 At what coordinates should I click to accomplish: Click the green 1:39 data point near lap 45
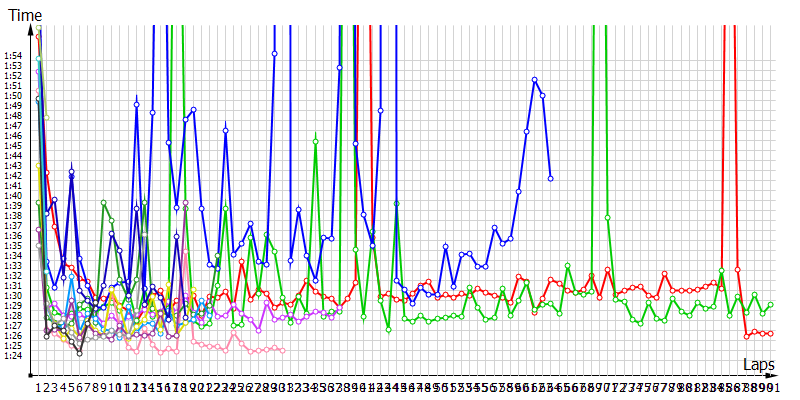(x=396, y=204)
